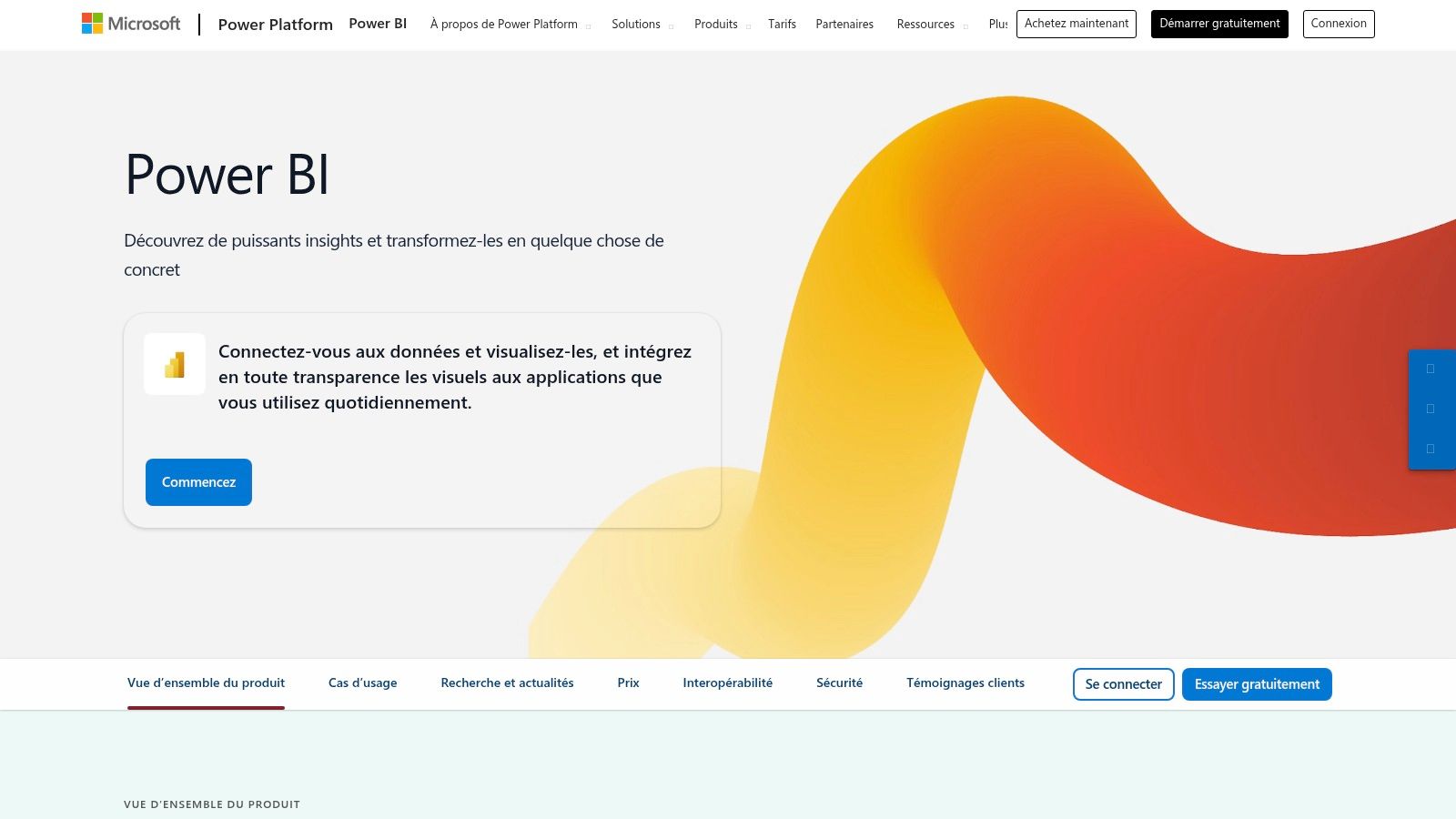Open the Prix section tab
Screen dimensions: 1456x819
coord(628,682)
